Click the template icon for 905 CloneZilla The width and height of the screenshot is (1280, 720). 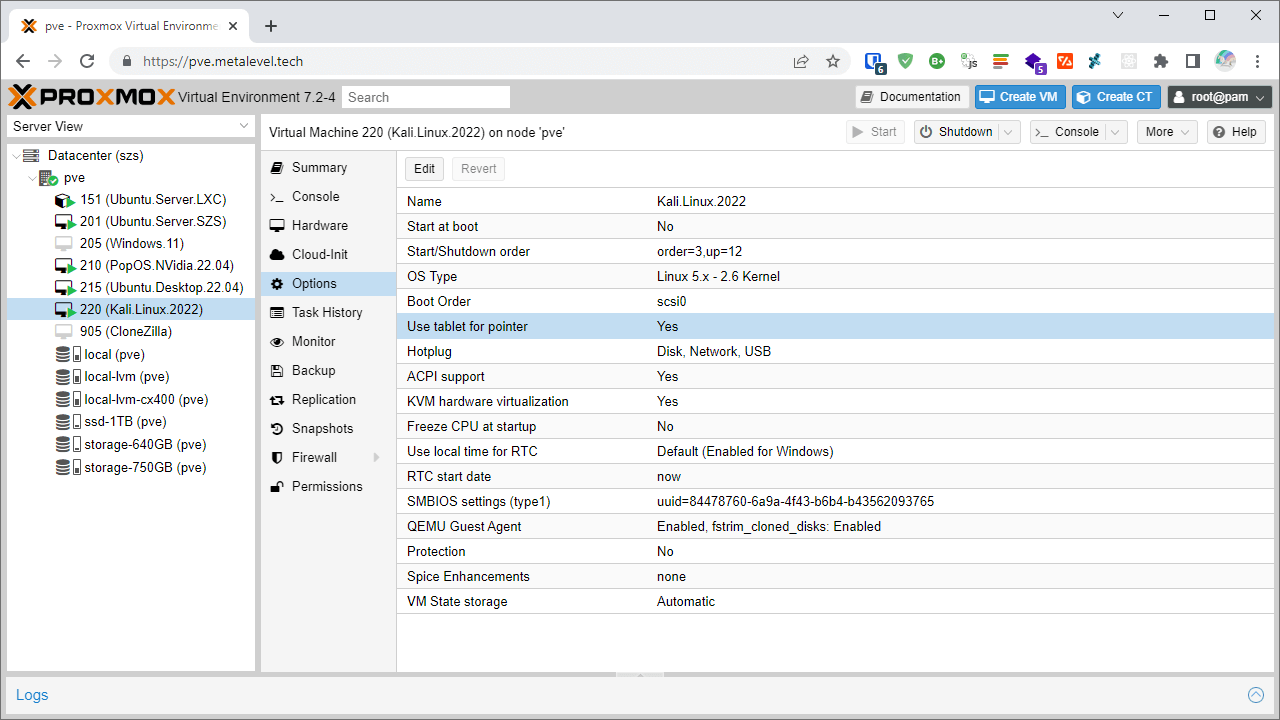click(64, 332)
